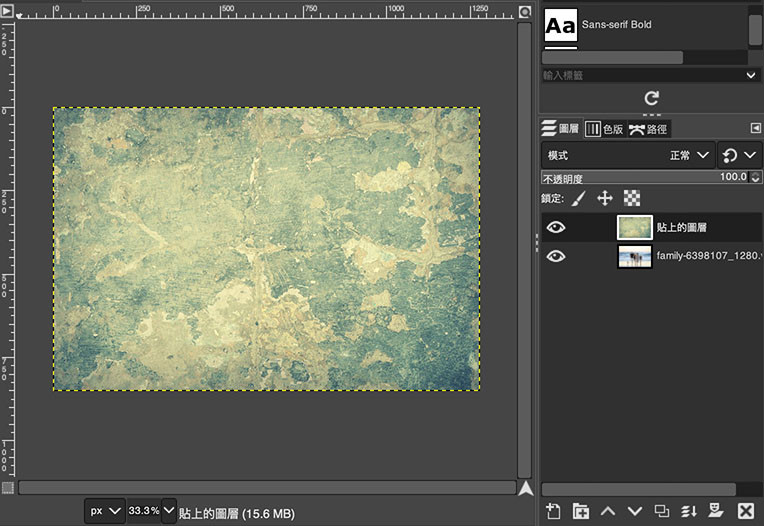
Task: Create a new layer group
Action: (580, 511)
